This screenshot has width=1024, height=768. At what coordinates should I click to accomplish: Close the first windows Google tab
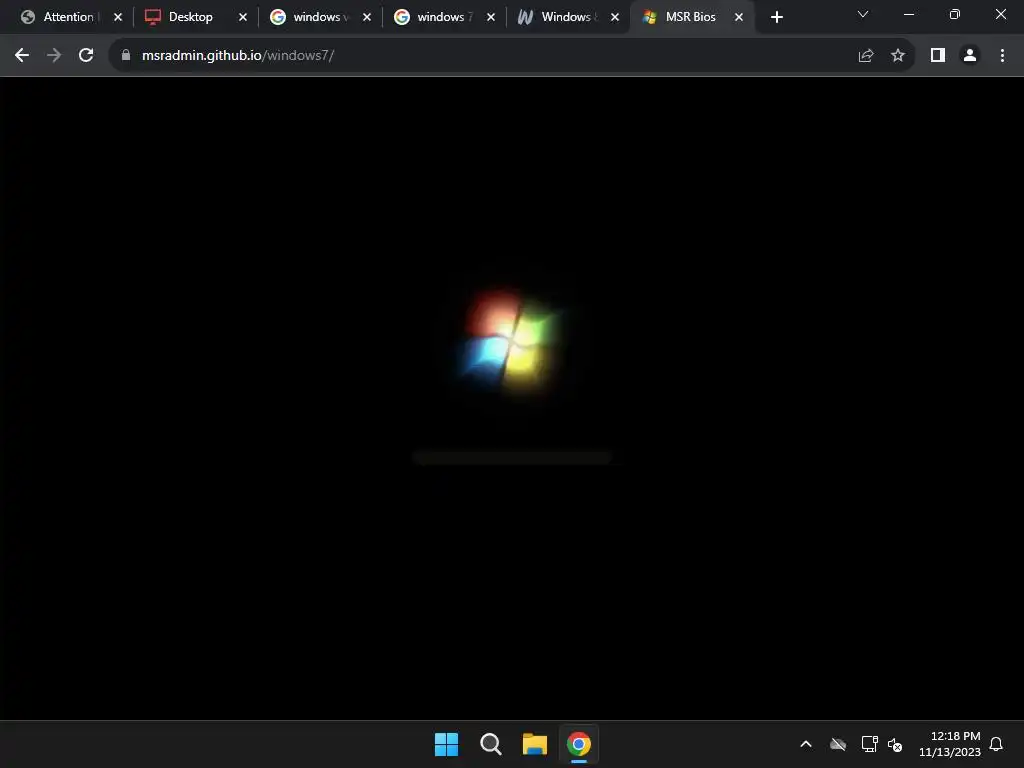pos(367,17)
